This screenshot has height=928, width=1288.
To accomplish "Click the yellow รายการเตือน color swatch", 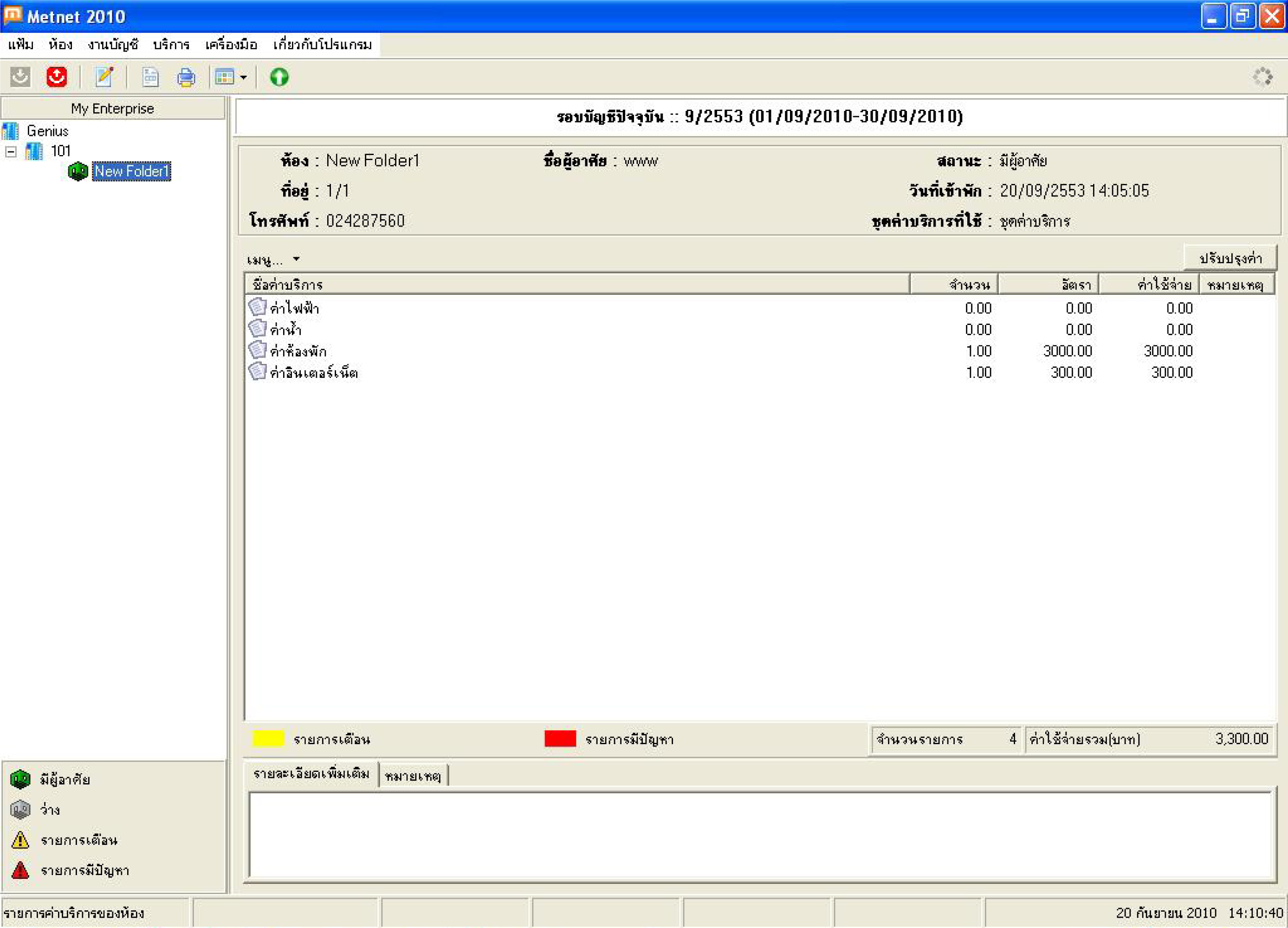I will click(268, 739).
